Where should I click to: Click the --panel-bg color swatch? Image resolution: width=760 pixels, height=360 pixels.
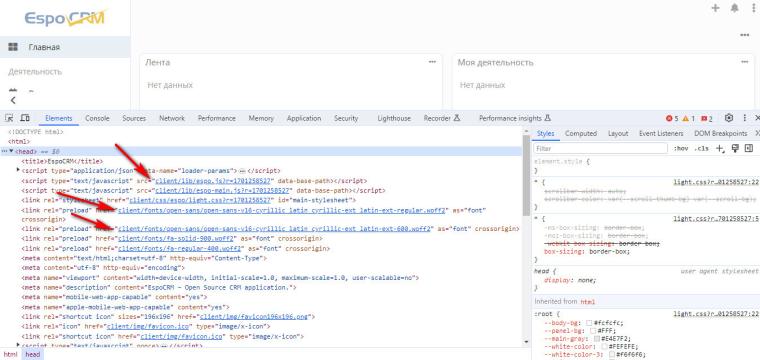coord(594,331)
